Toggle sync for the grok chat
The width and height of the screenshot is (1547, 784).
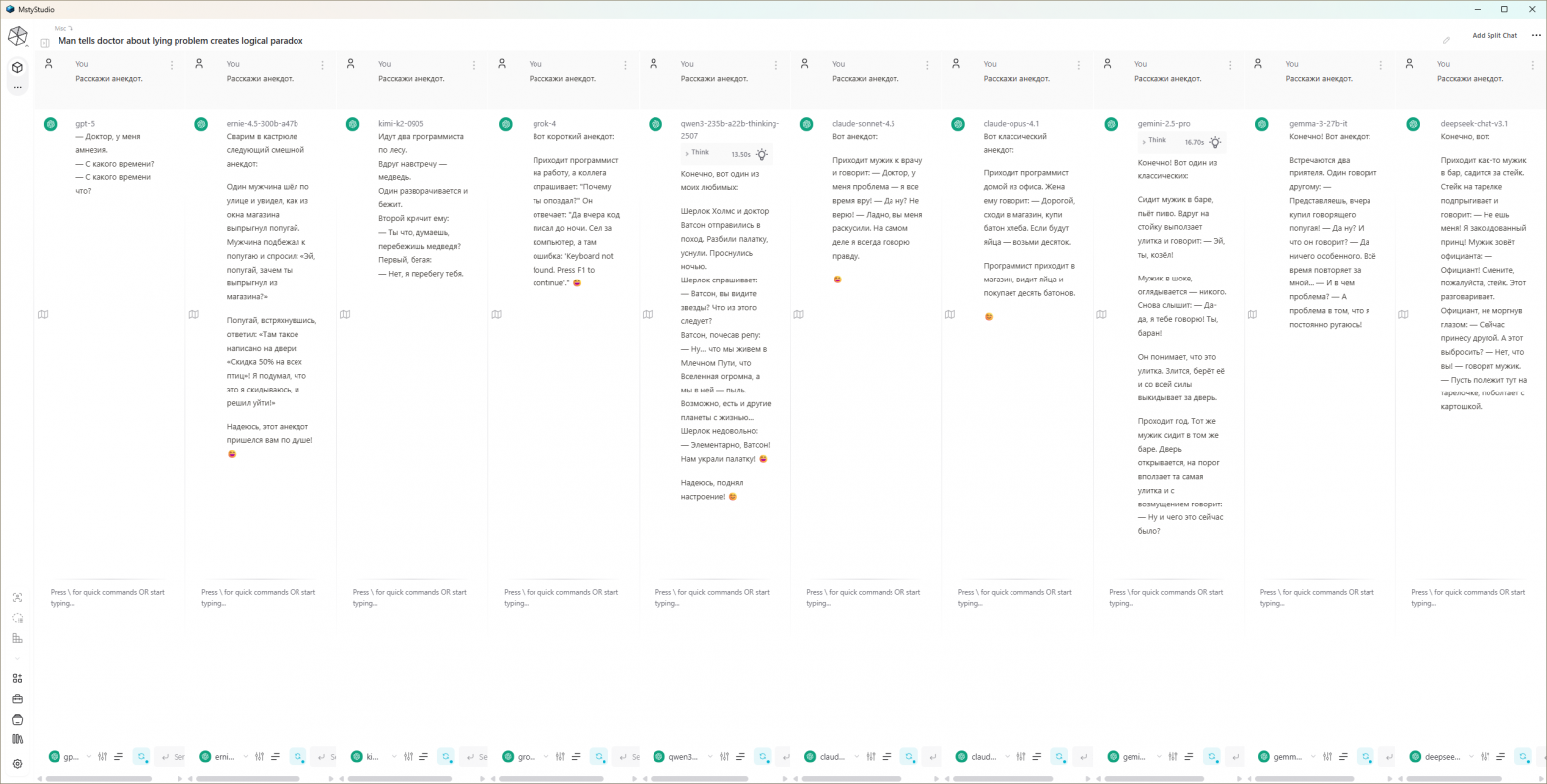click(599, 757)
